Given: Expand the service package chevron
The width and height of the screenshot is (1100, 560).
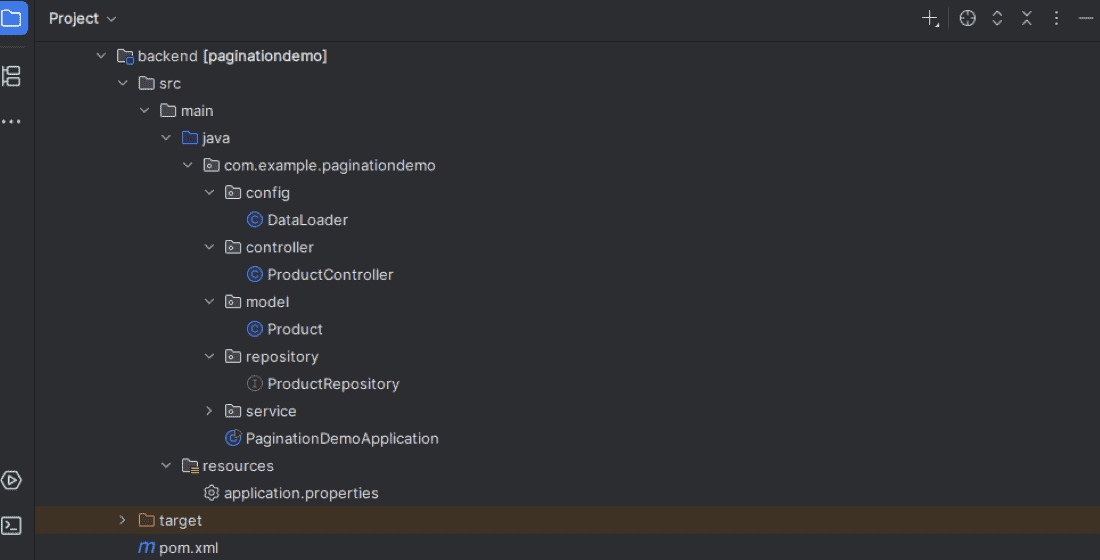Looking at the screenshot, I should pyautogui.click(x=209, y=411).
